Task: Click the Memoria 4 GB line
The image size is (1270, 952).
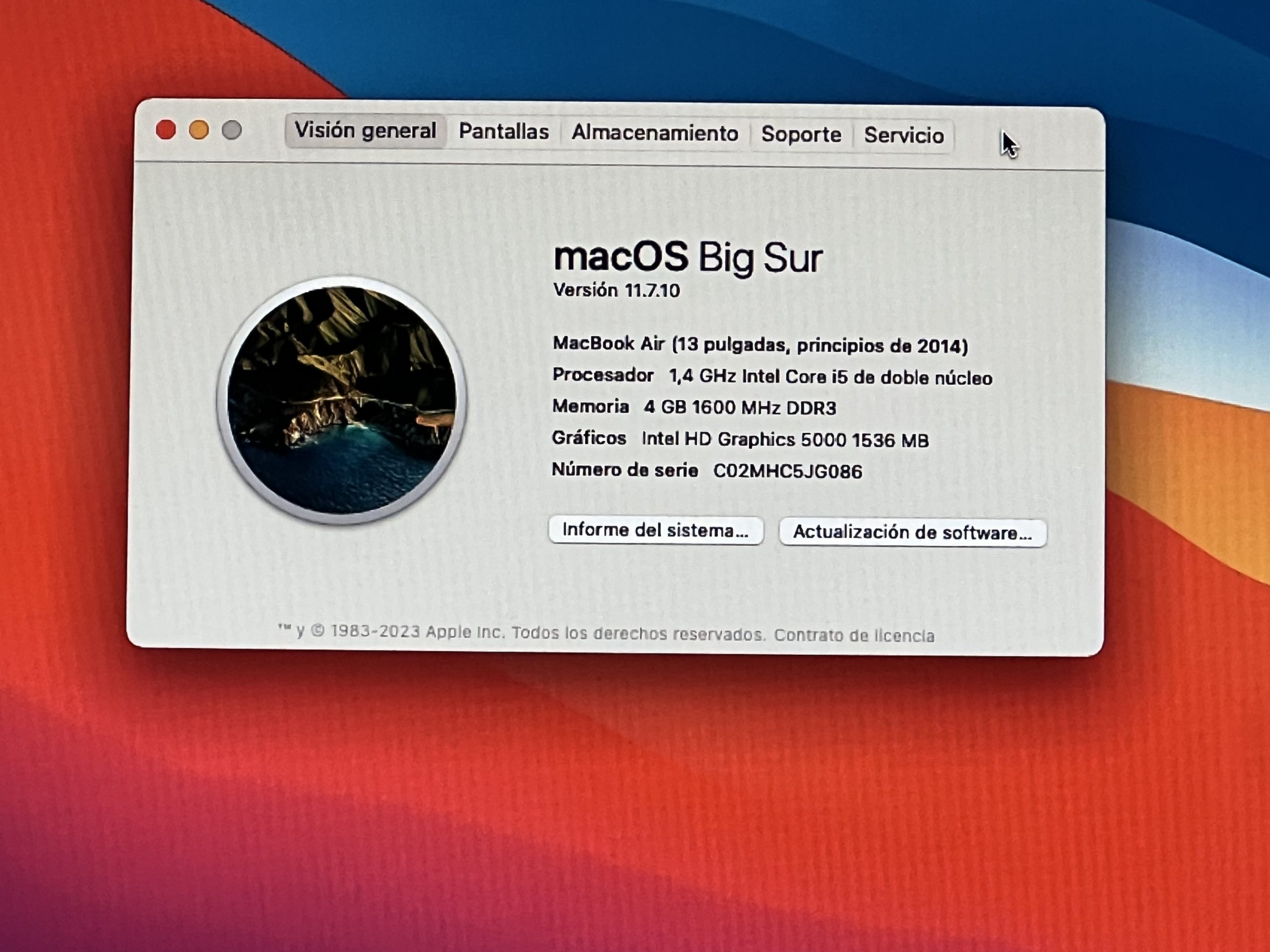Action: tap(694, 408)
